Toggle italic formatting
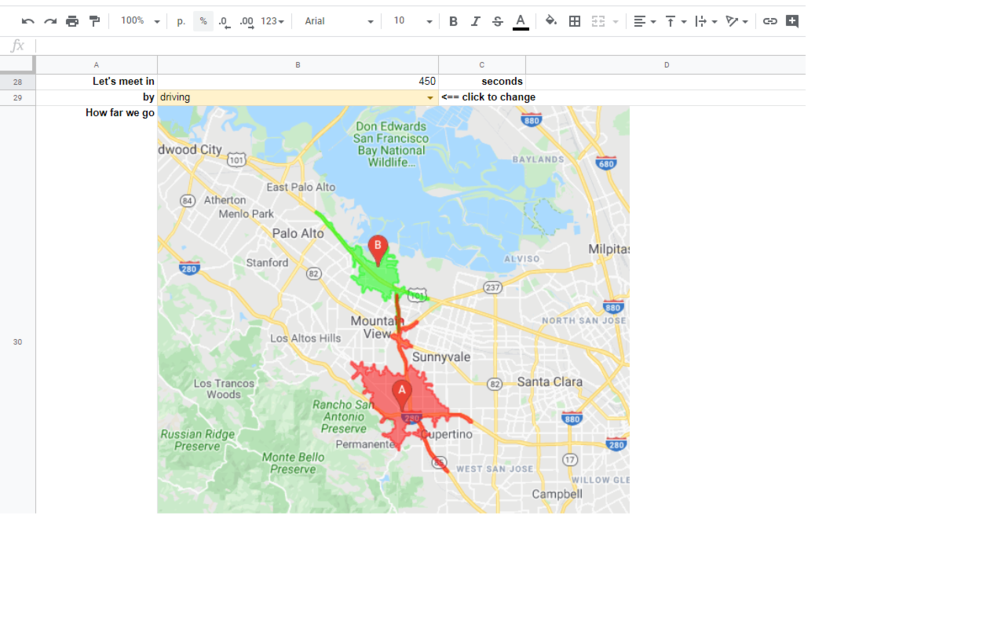The width and height of the screenshot is (1005, 628). [475, 20]
